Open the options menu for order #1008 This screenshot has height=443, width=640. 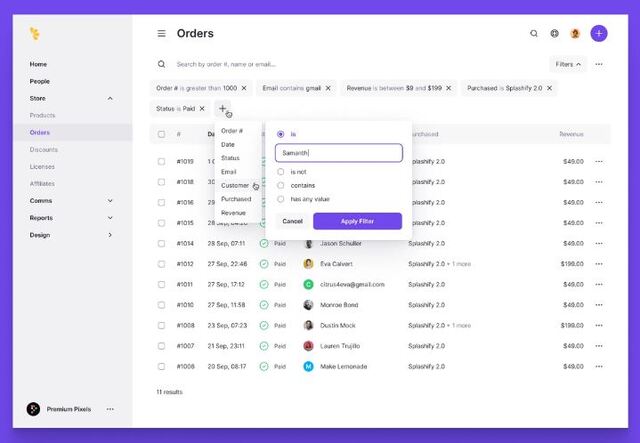tap(599, 325)
